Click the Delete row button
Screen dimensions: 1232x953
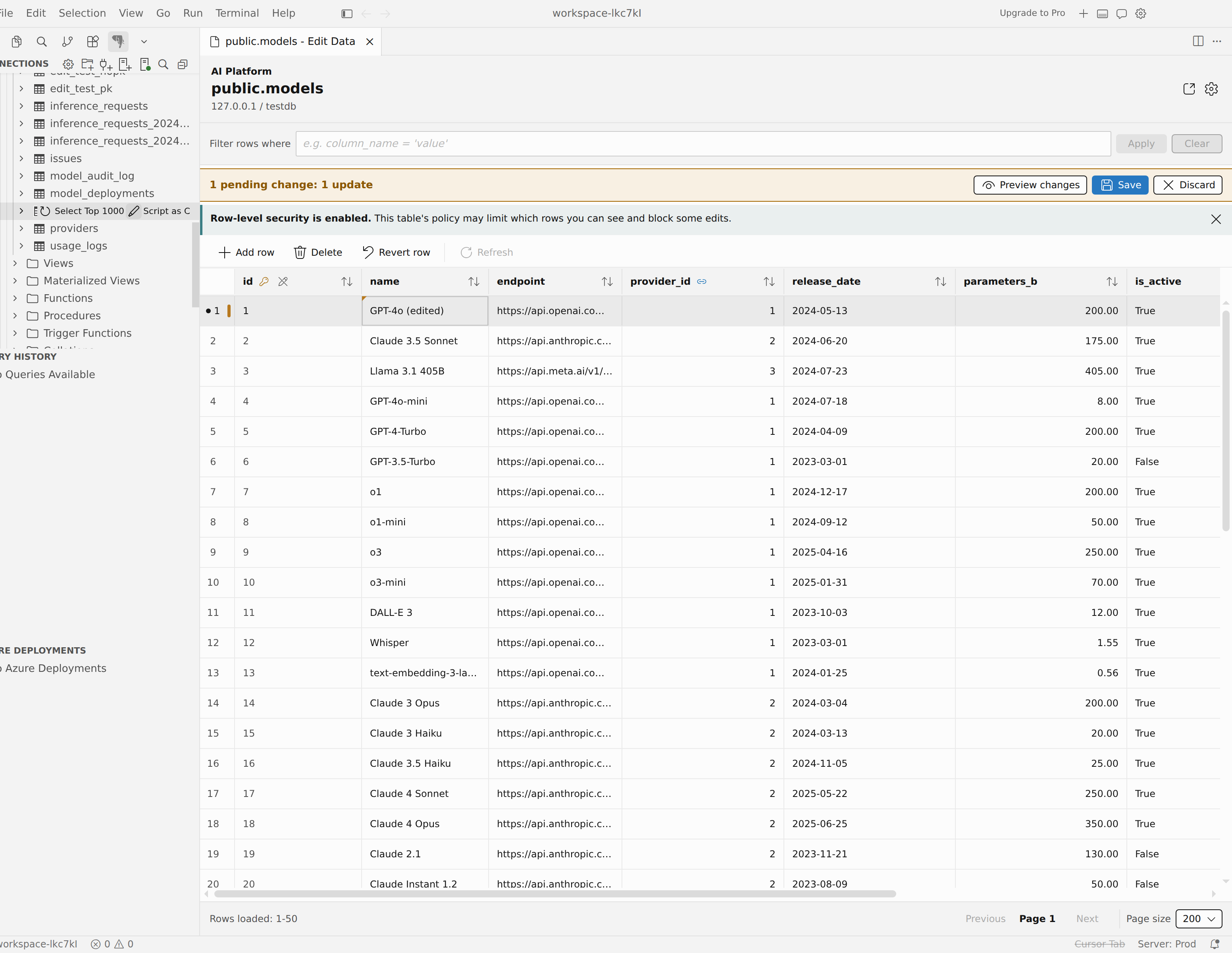[x=318, y=252]
